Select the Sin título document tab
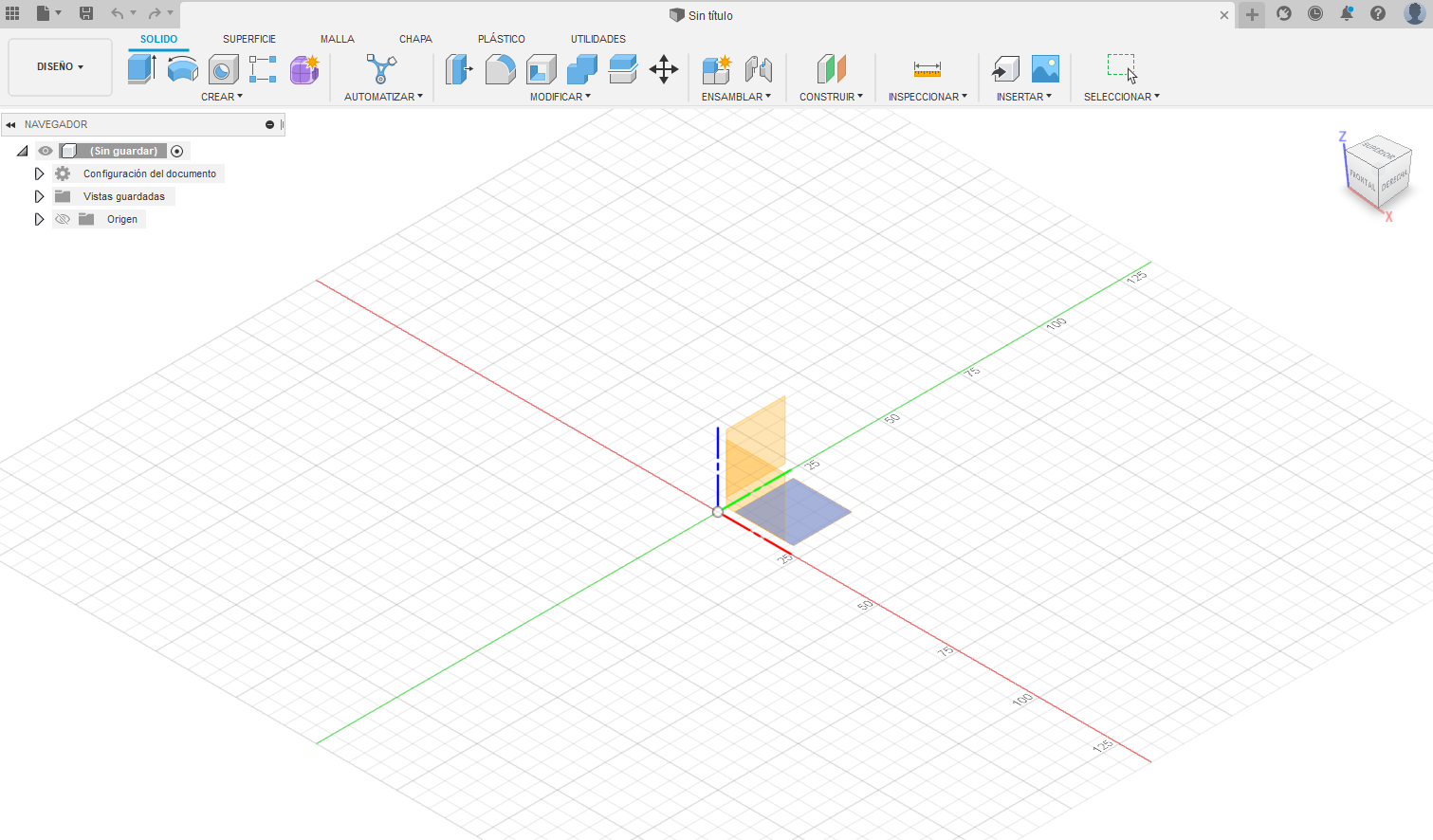 [701, 15]
